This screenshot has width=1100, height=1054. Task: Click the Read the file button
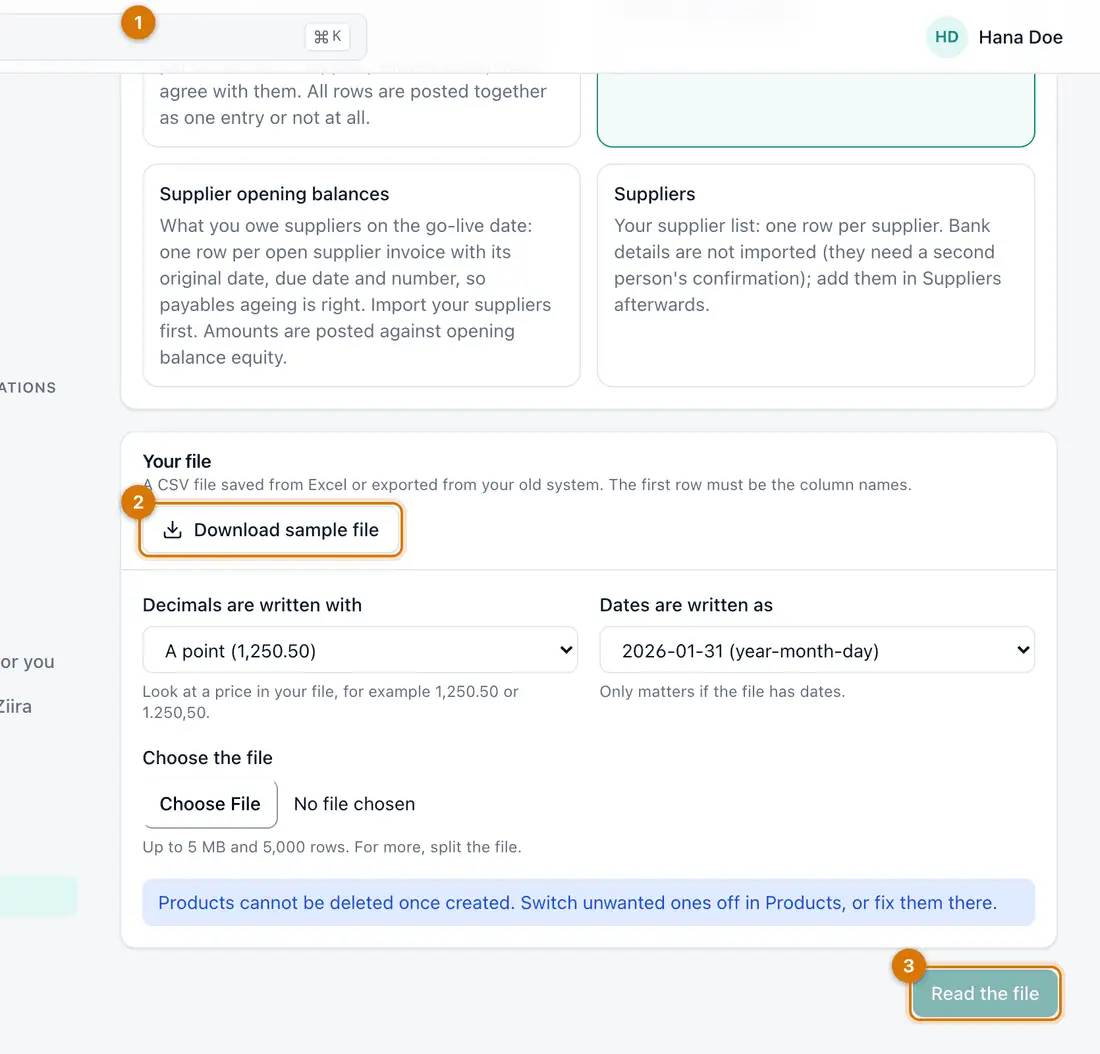984,993
